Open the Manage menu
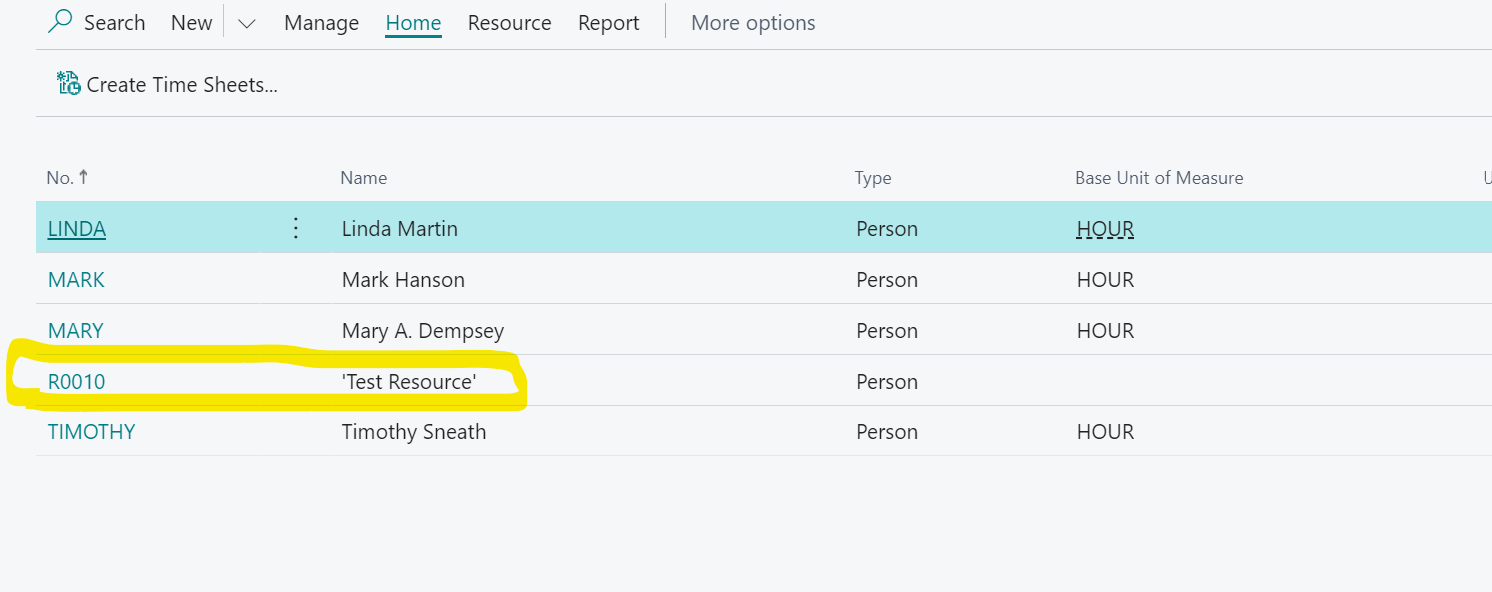This screenshot has width=1492, height=592. (321, 23)
